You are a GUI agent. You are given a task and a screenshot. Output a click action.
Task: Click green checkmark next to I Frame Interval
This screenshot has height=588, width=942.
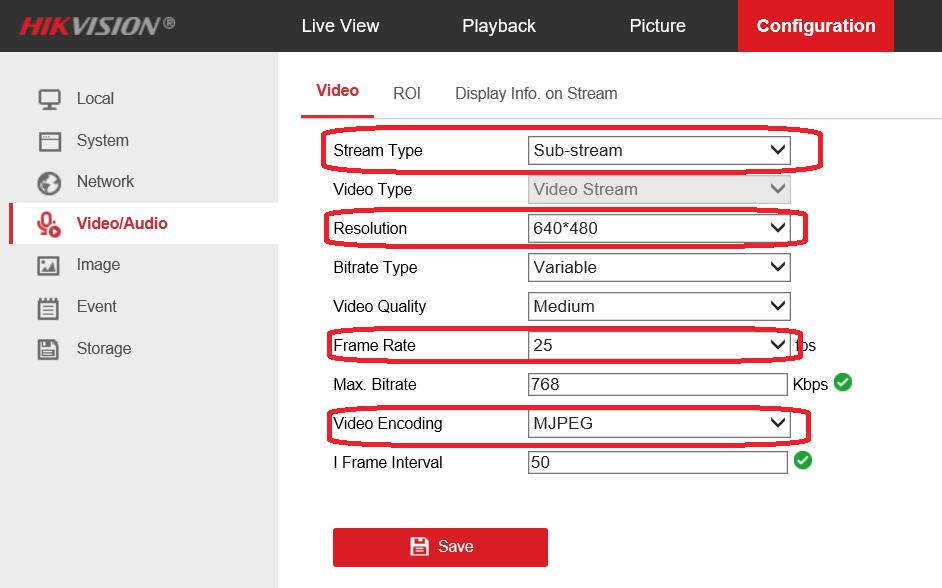tap(802, 460)
